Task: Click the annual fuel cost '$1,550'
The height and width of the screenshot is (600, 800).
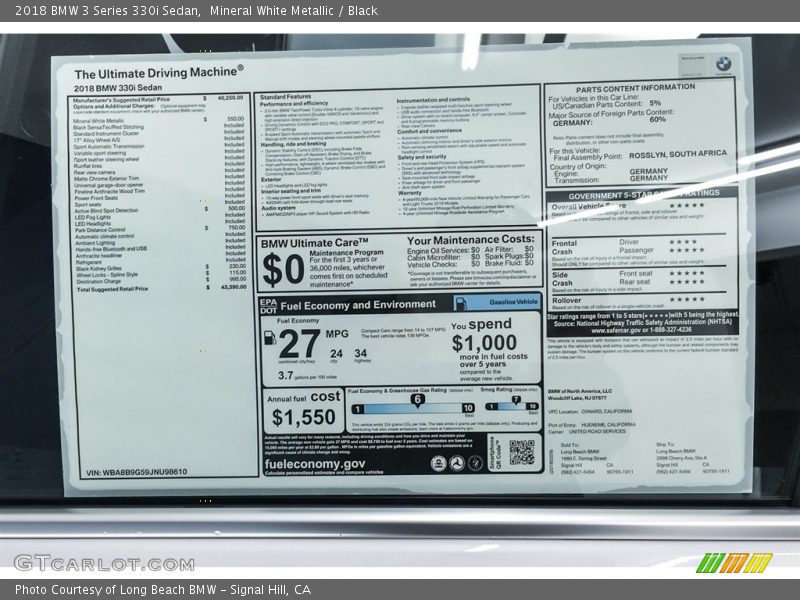Action: coord(304,418)
